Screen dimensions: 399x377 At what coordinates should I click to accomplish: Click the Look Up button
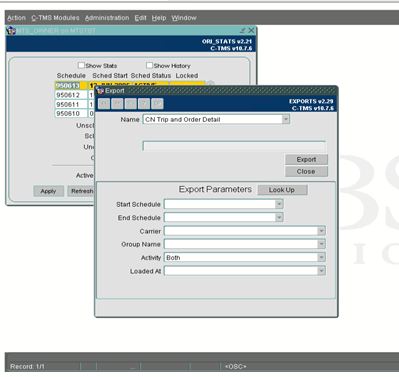(x=282, y=190)
